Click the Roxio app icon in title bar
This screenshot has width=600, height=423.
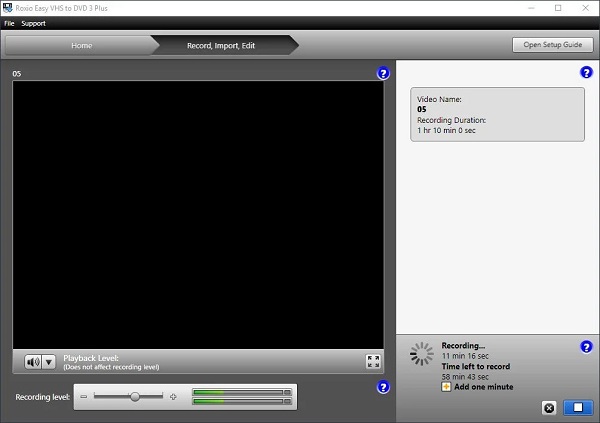8,8
